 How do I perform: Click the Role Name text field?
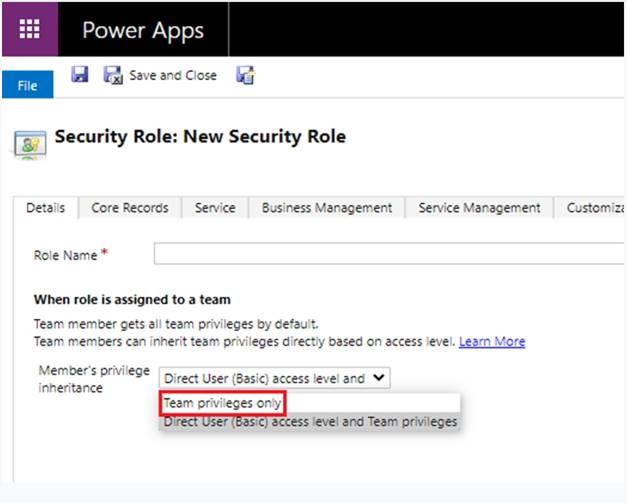coord(390,255)
